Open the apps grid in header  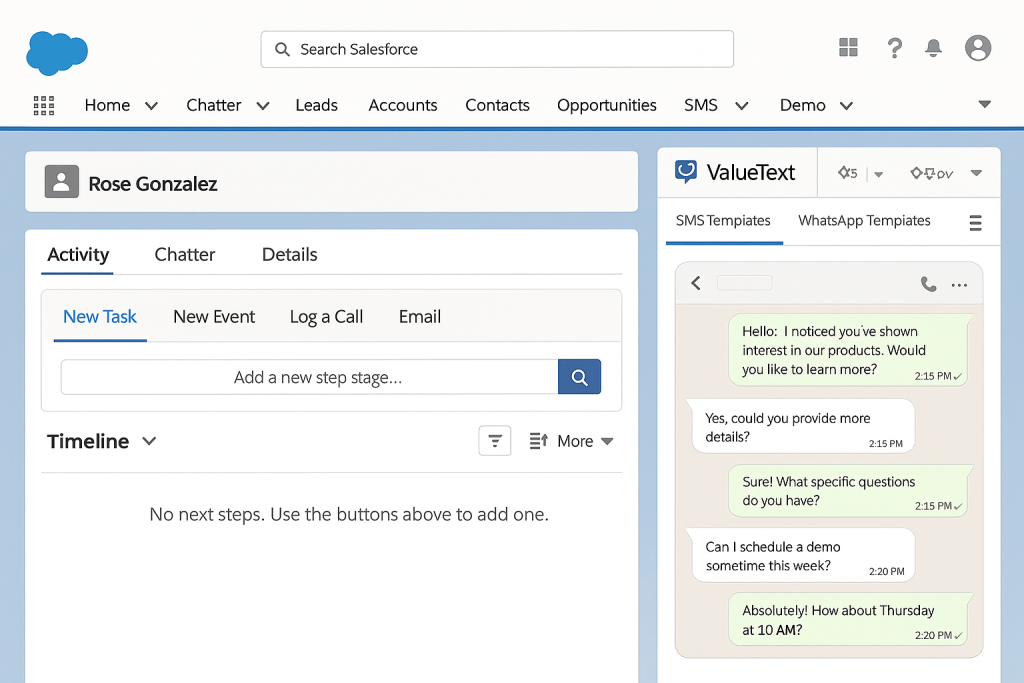pyautogui.click(x=848, y=47)
